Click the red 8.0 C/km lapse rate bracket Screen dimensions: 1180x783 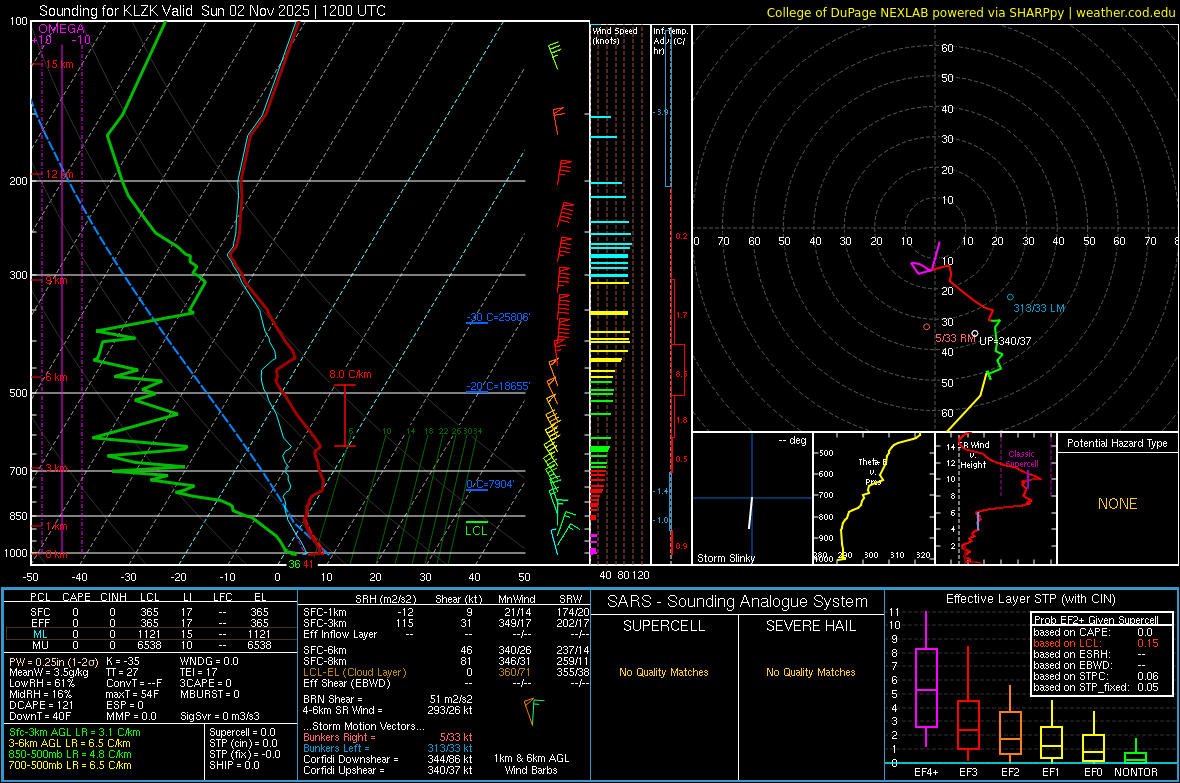[x=345, y=416]
